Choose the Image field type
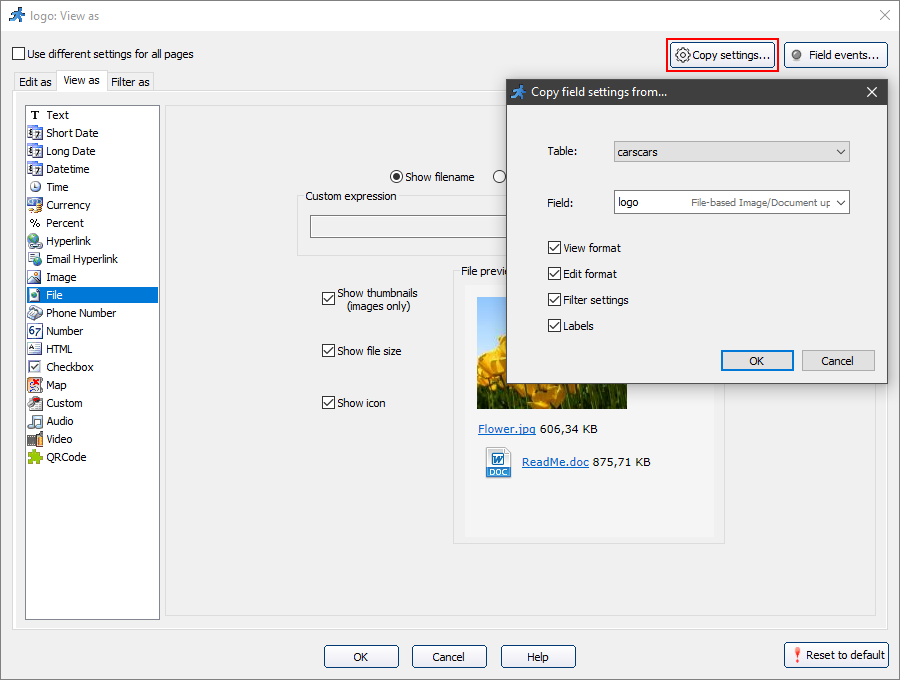 pos(58,276)
